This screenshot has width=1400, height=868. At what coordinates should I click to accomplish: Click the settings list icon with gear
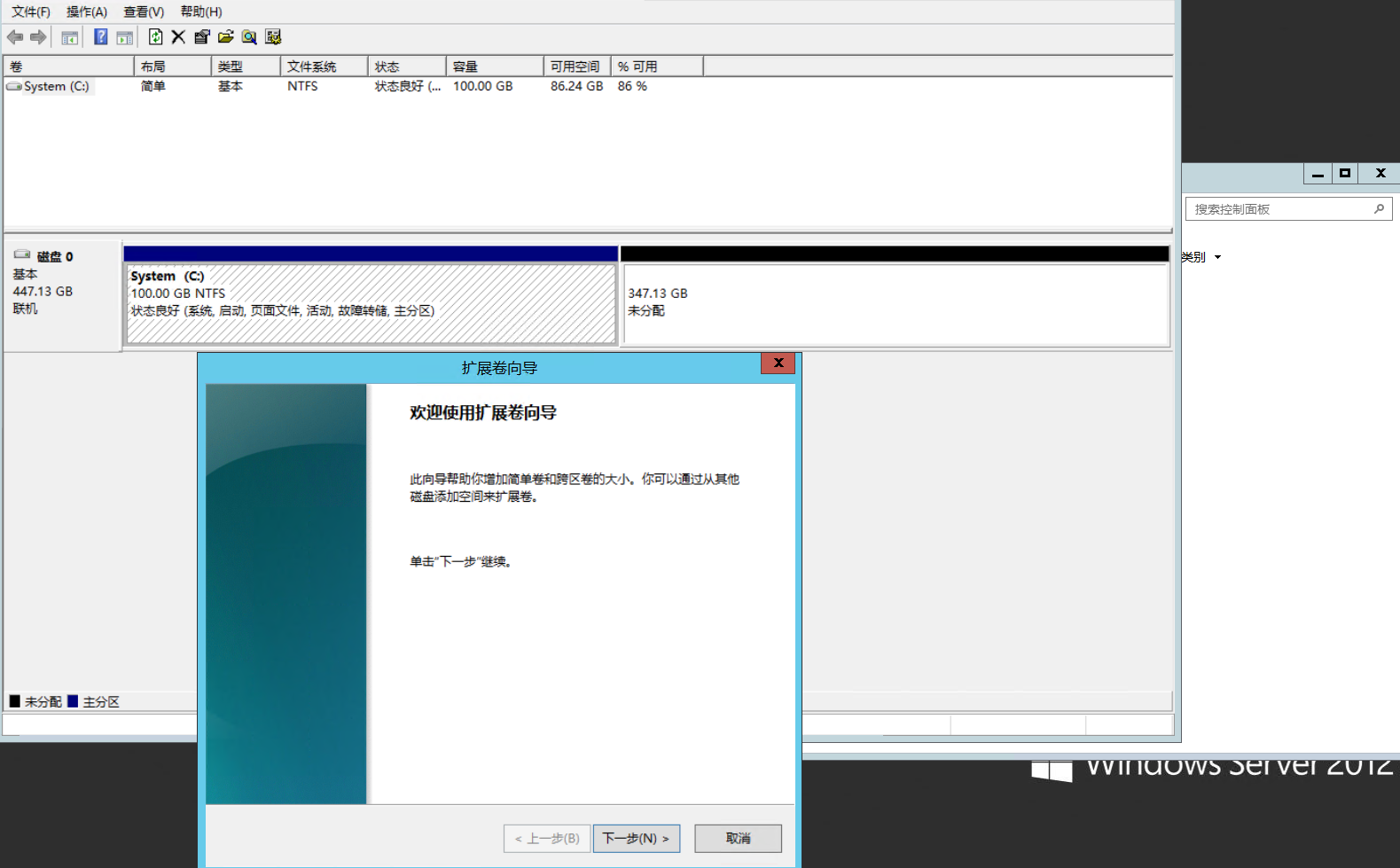click(273, 37)
